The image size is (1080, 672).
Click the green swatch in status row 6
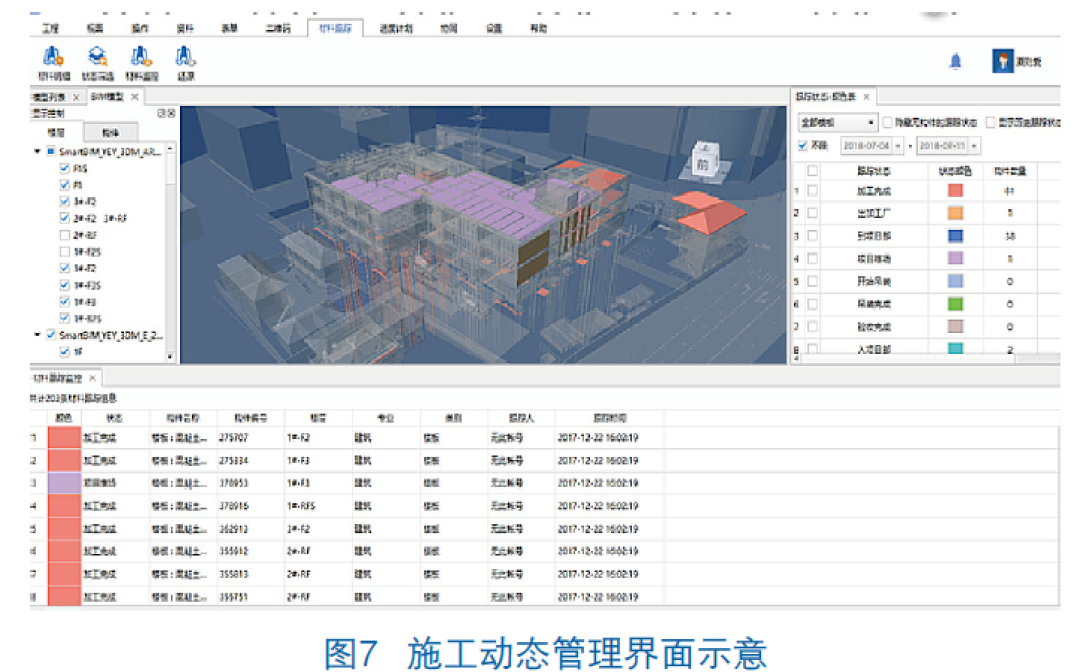(955, 304)
